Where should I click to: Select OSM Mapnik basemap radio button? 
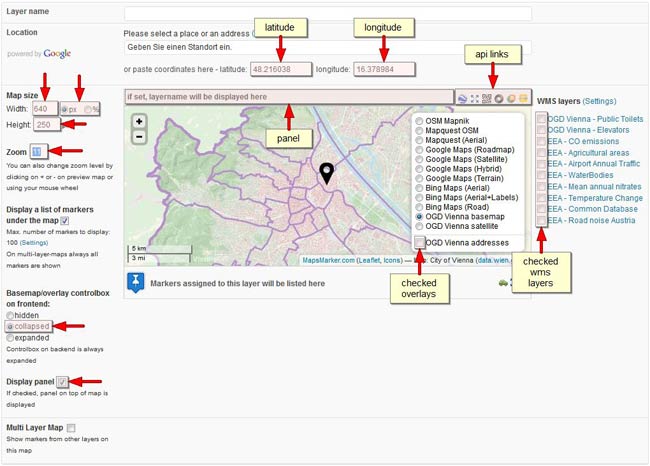(419, 121)
